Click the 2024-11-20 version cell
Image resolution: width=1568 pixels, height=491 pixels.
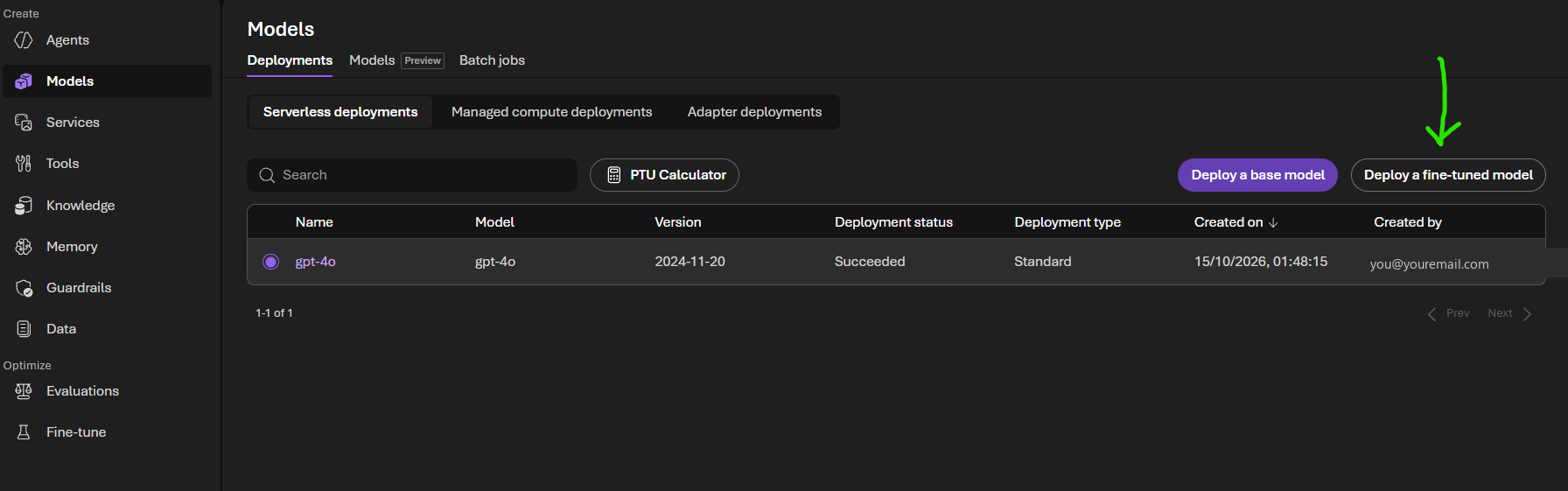689,262
